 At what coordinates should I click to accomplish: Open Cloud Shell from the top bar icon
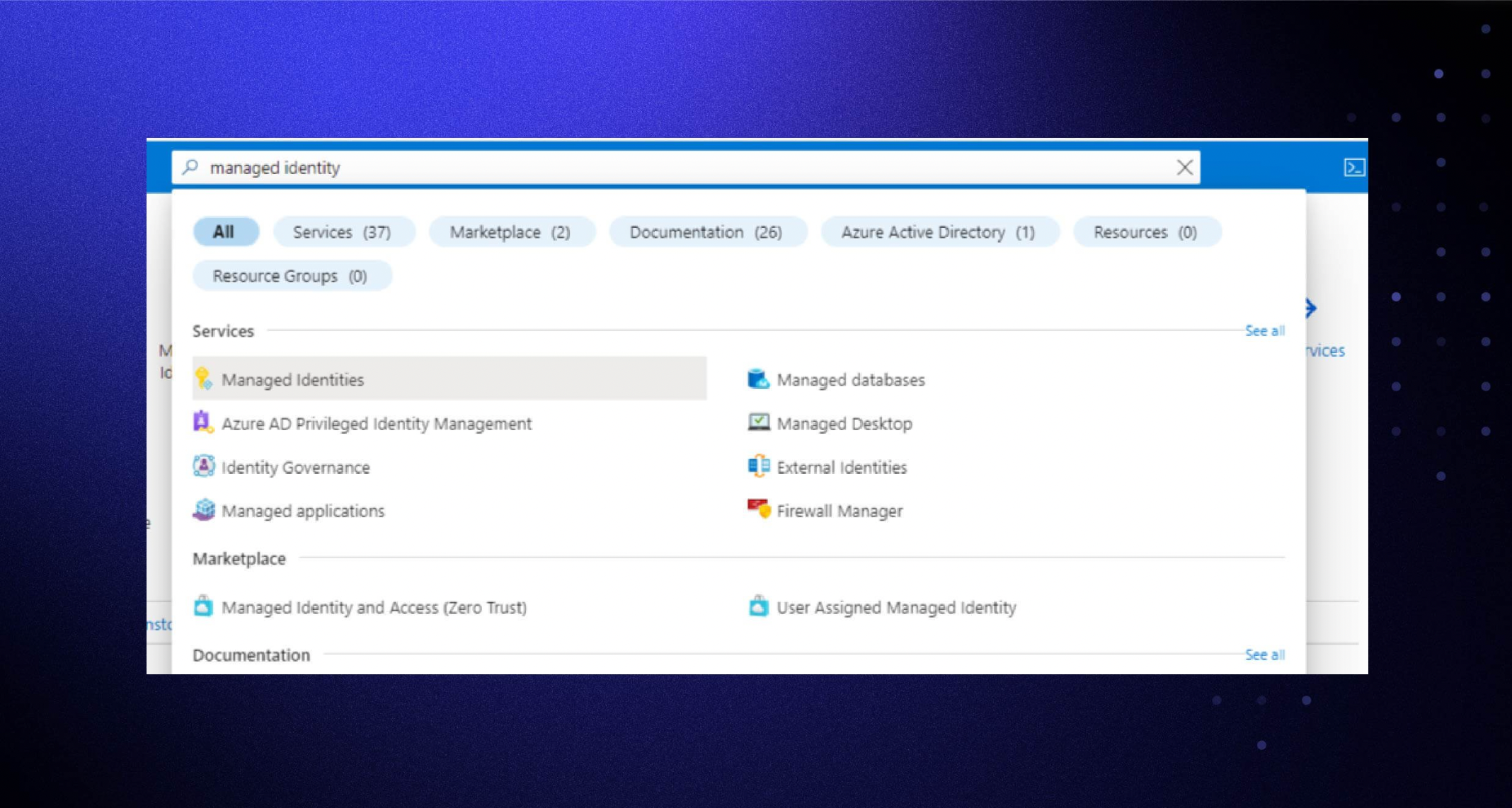[1354, 168]
